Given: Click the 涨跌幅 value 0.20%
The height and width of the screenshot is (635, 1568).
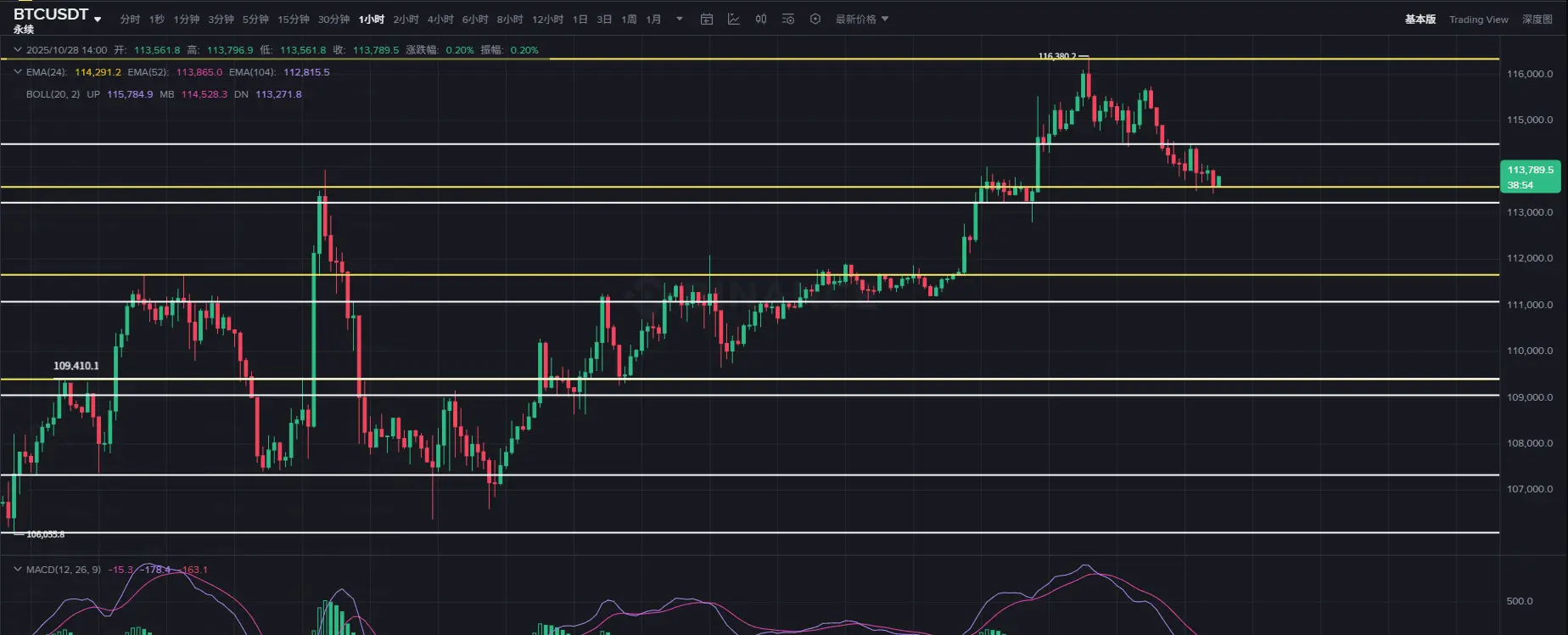Looking at the screenshot, I should pyautogui.click(x=460, y=50).
